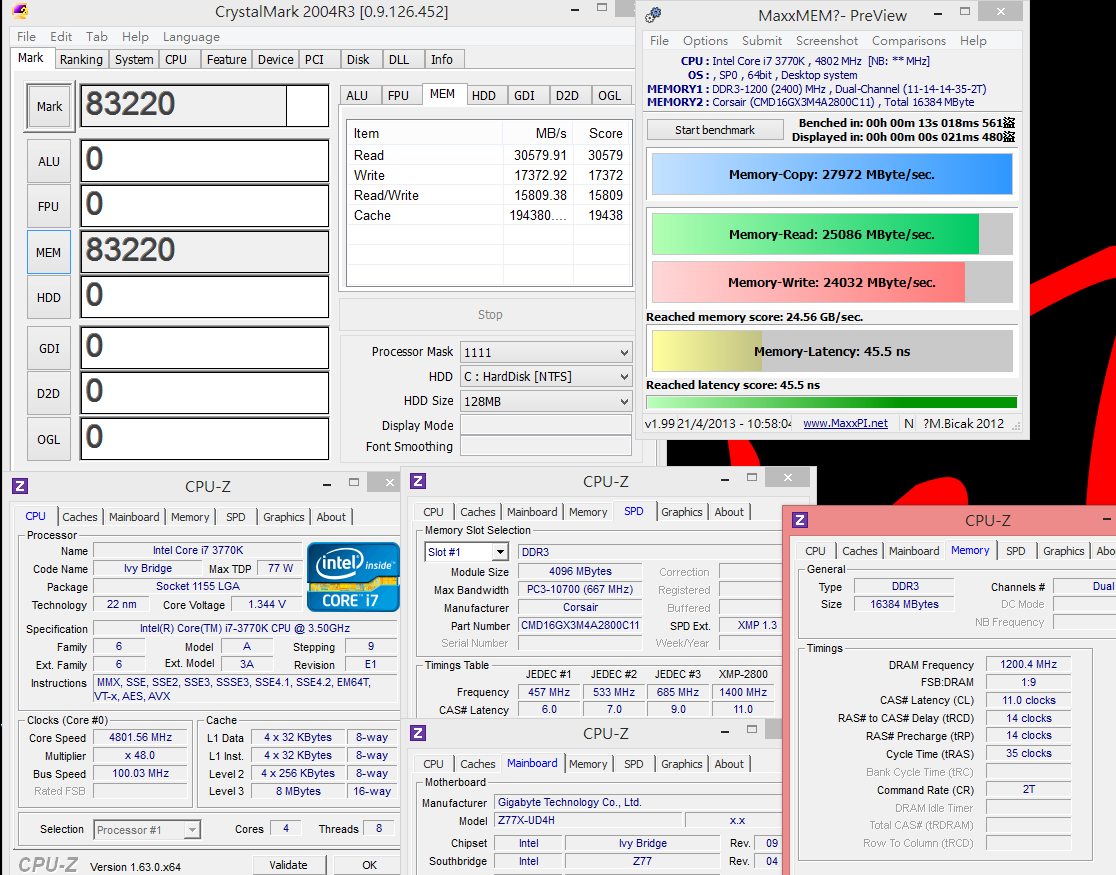Viewport: 1116px width, 875px height.
Task: Open the Processor Mask dropdown
Action: point(546,352)
